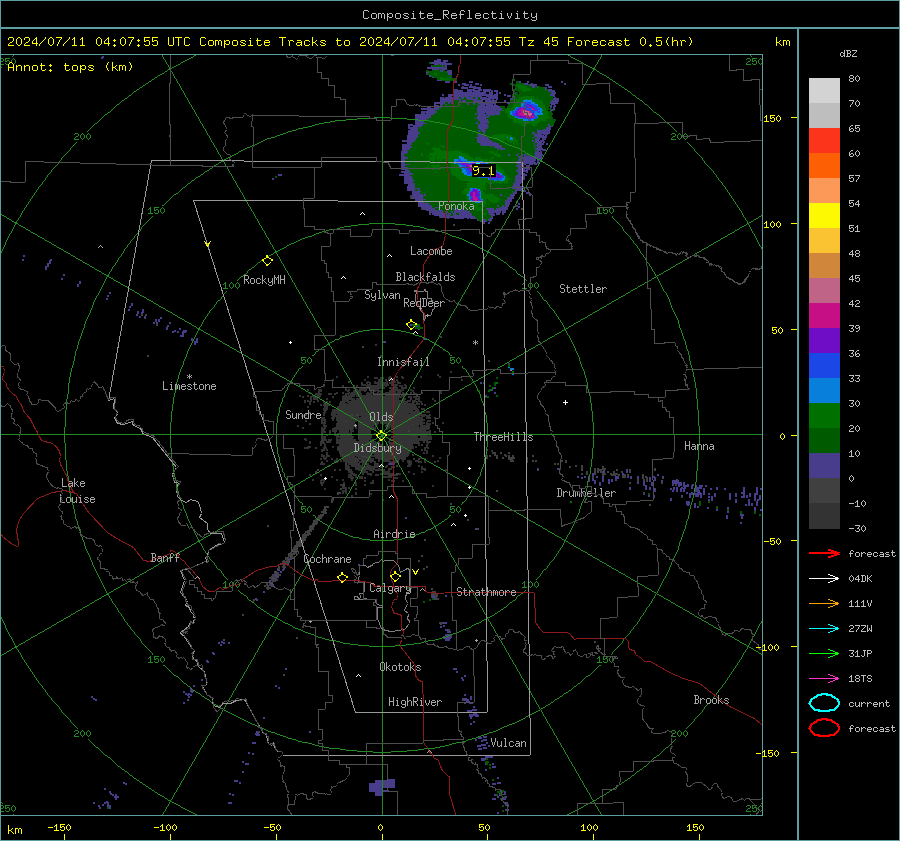
Task: Click the Lacombe town label
Action: point(431,251)
